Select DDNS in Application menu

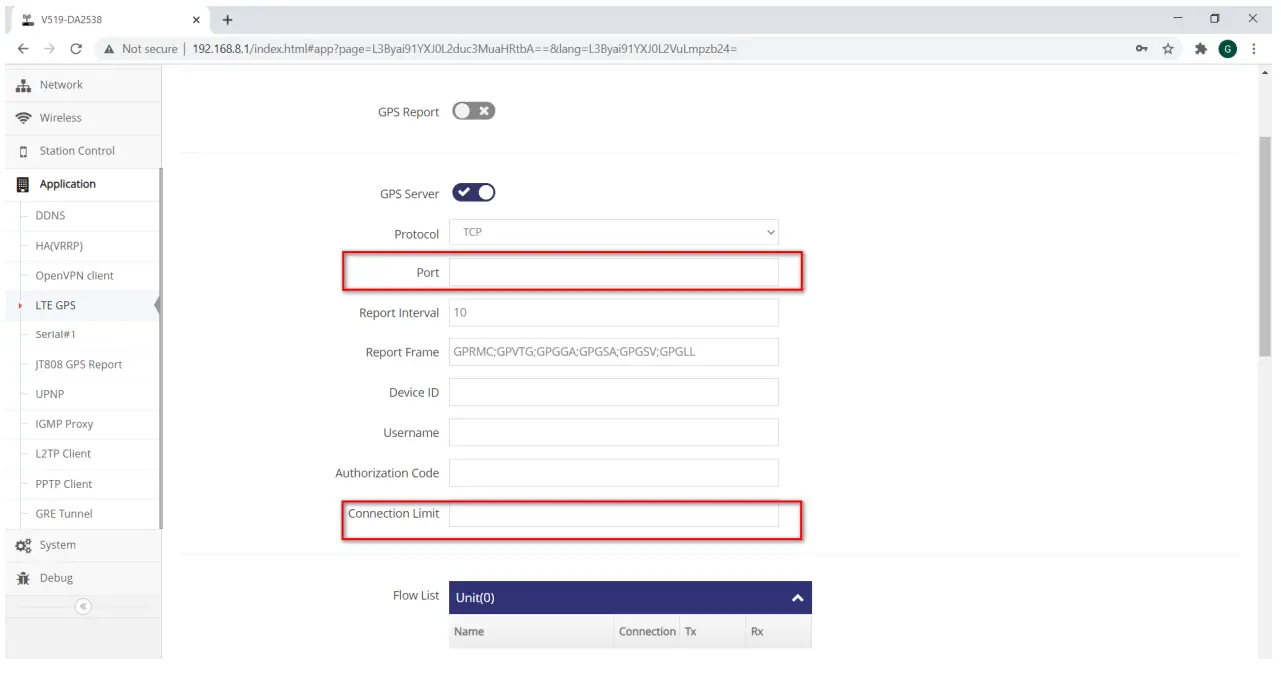50,216
